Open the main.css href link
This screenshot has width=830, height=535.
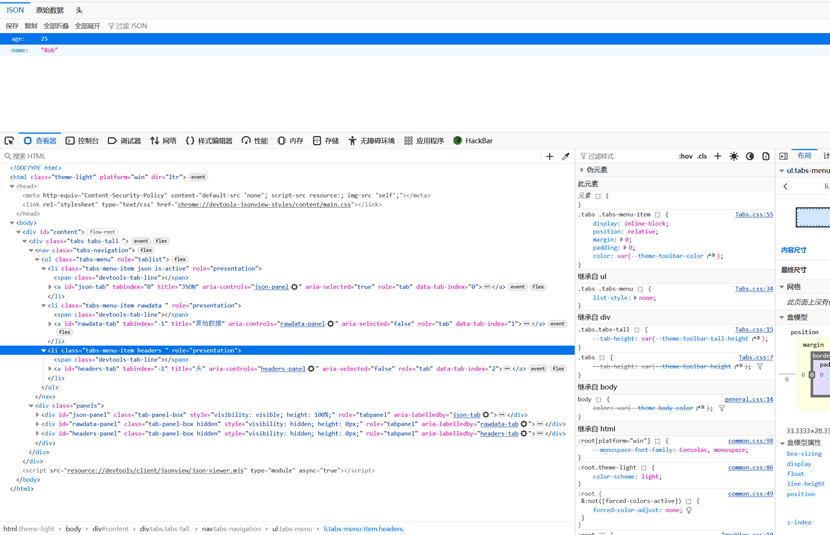point(265,204)
